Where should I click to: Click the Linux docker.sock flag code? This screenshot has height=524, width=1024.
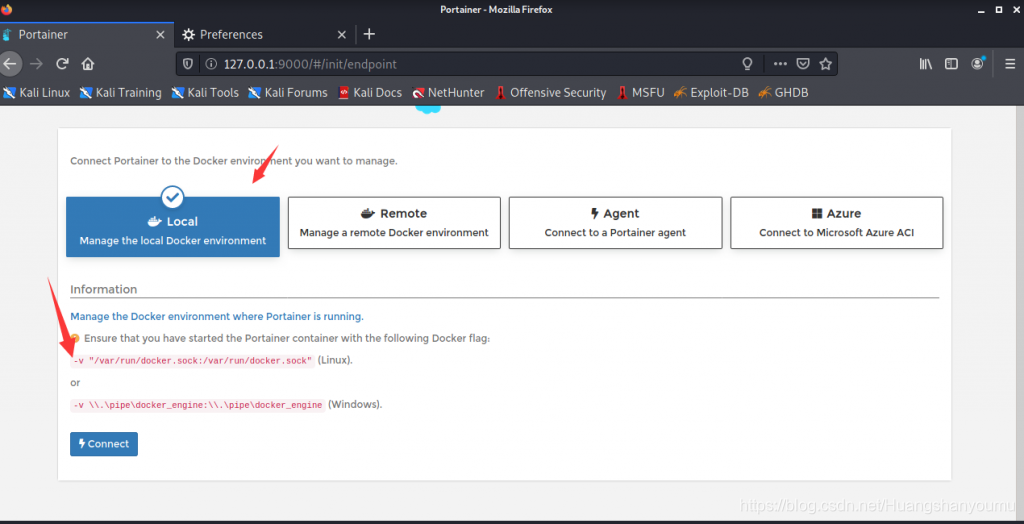point(193,361)
